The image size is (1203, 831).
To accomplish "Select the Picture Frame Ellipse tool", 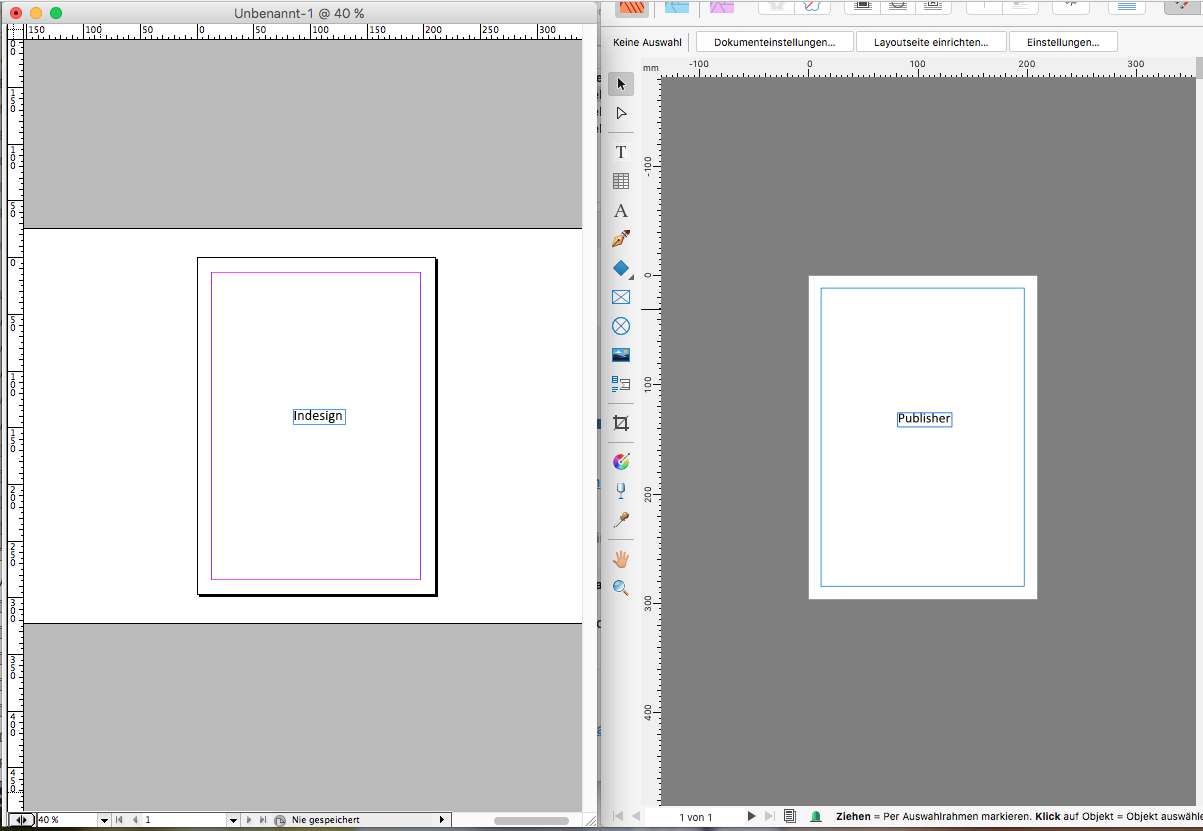I will pyautogui.click(x=621, y=326).
